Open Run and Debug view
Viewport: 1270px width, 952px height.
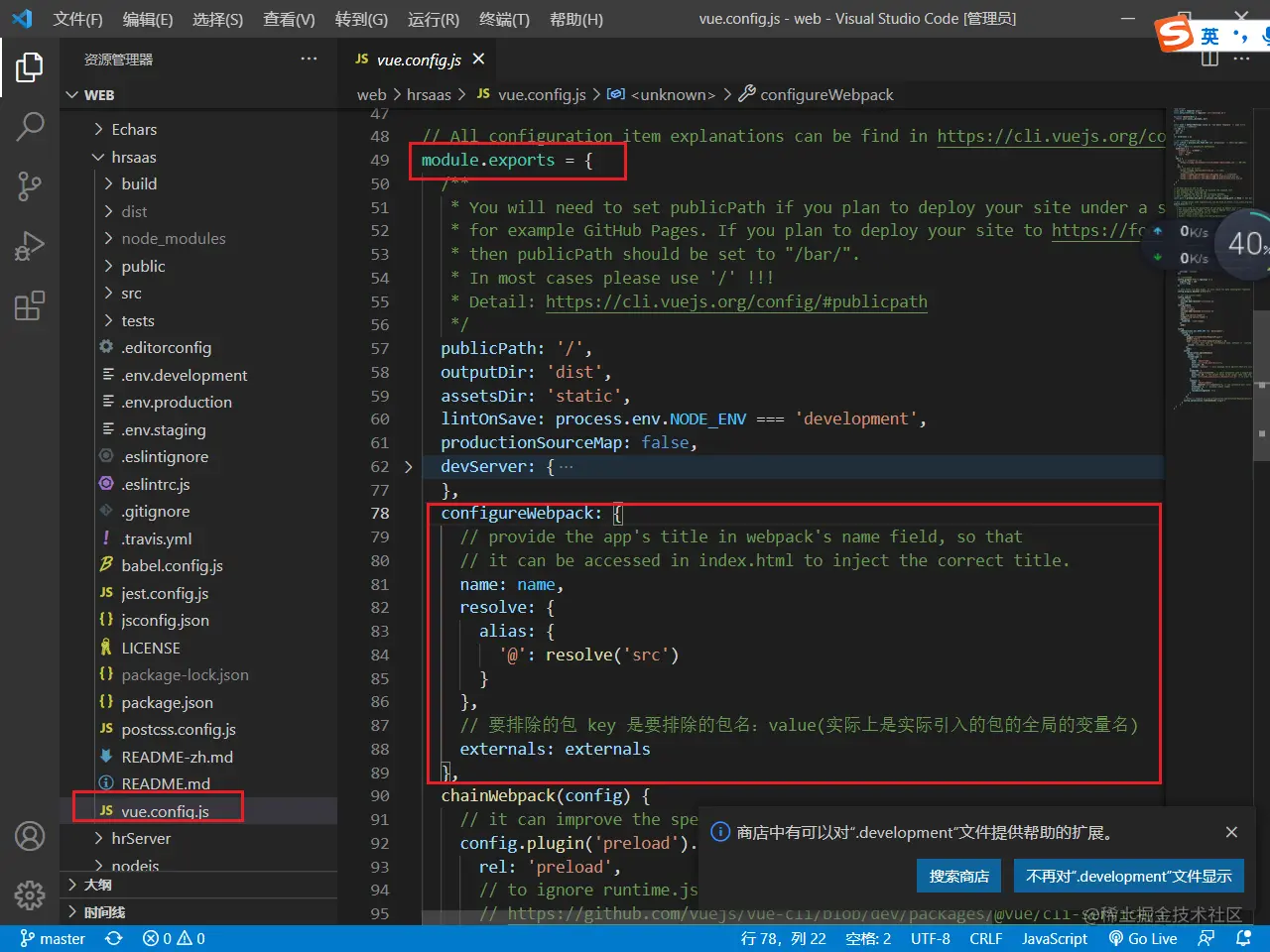pyautogui.click(x=30, y=246)
